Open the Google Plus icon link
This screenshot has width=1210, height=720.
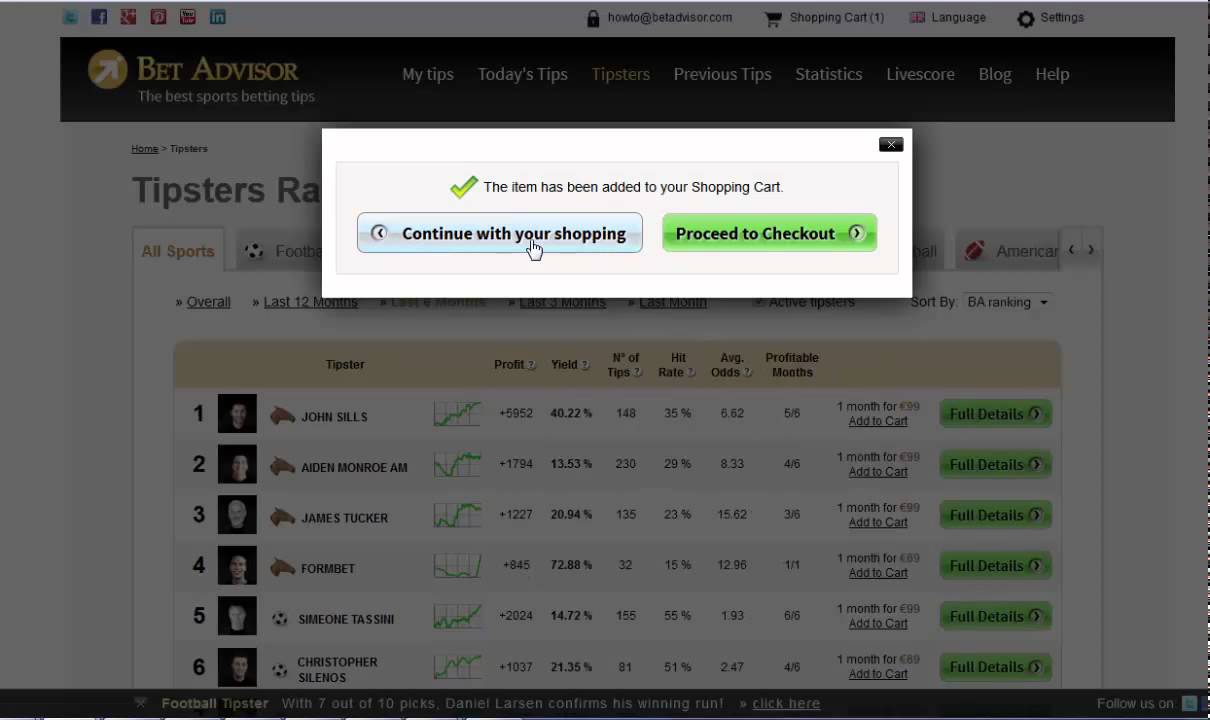pyautogui.click(x=128, y=17)
